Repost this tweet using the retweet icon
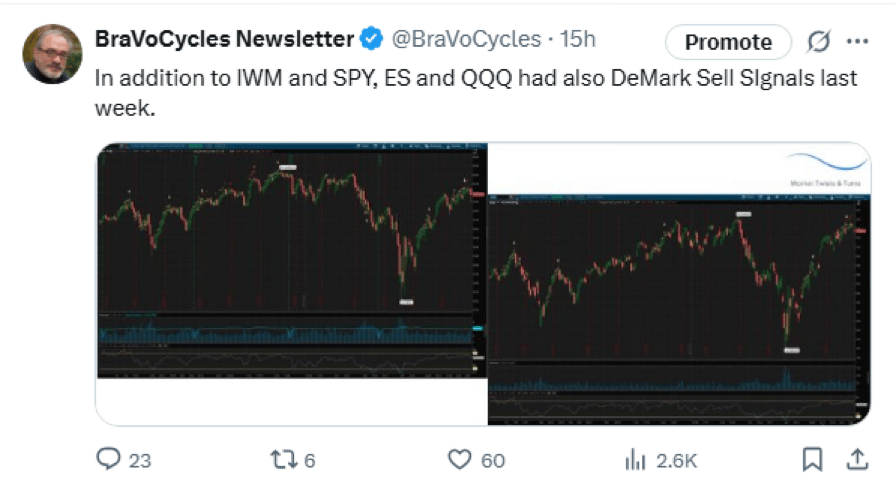This screenshot has height=490, width=896. pos(283,460)
